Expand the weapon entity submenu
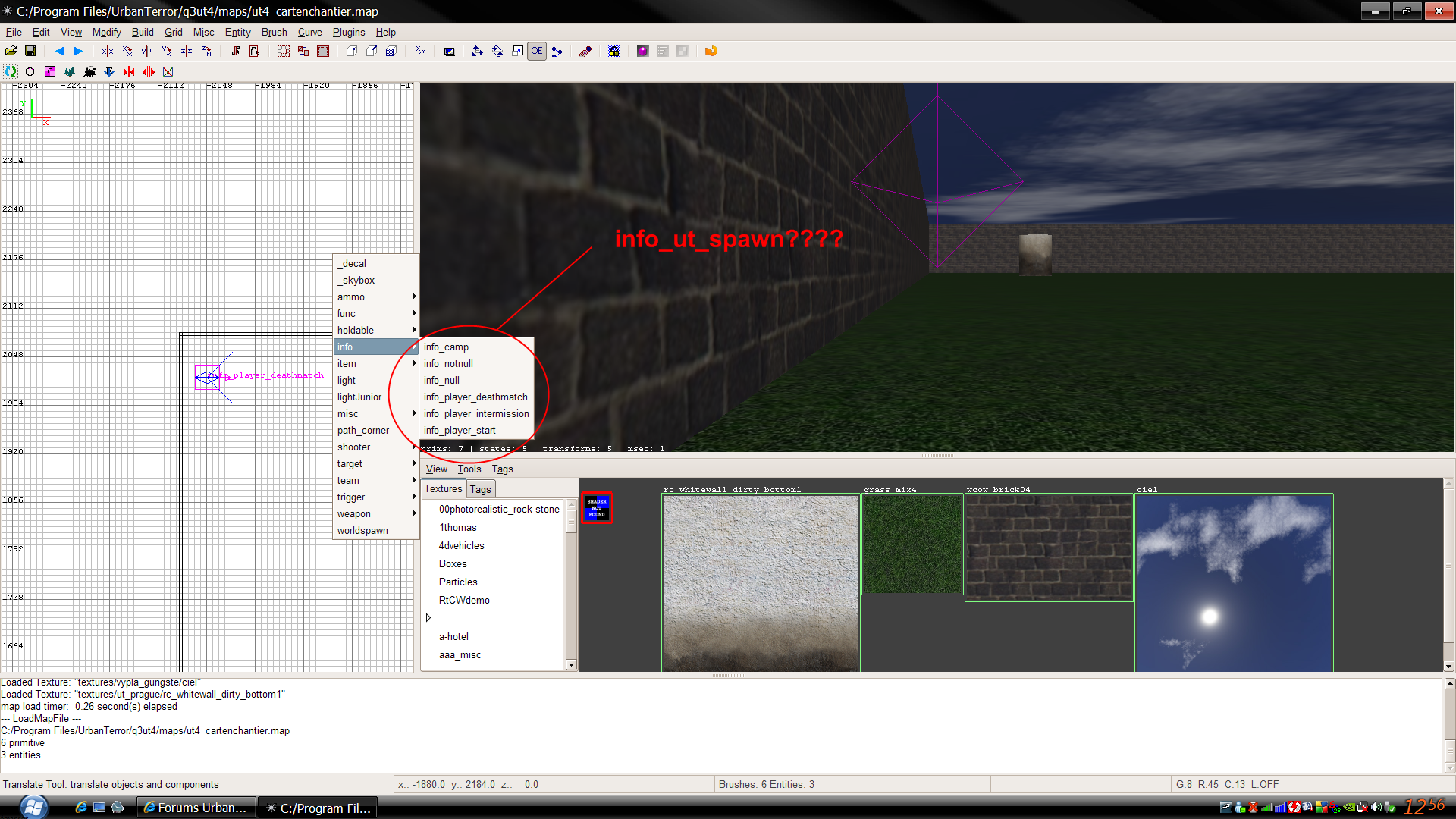 point(376,513)
